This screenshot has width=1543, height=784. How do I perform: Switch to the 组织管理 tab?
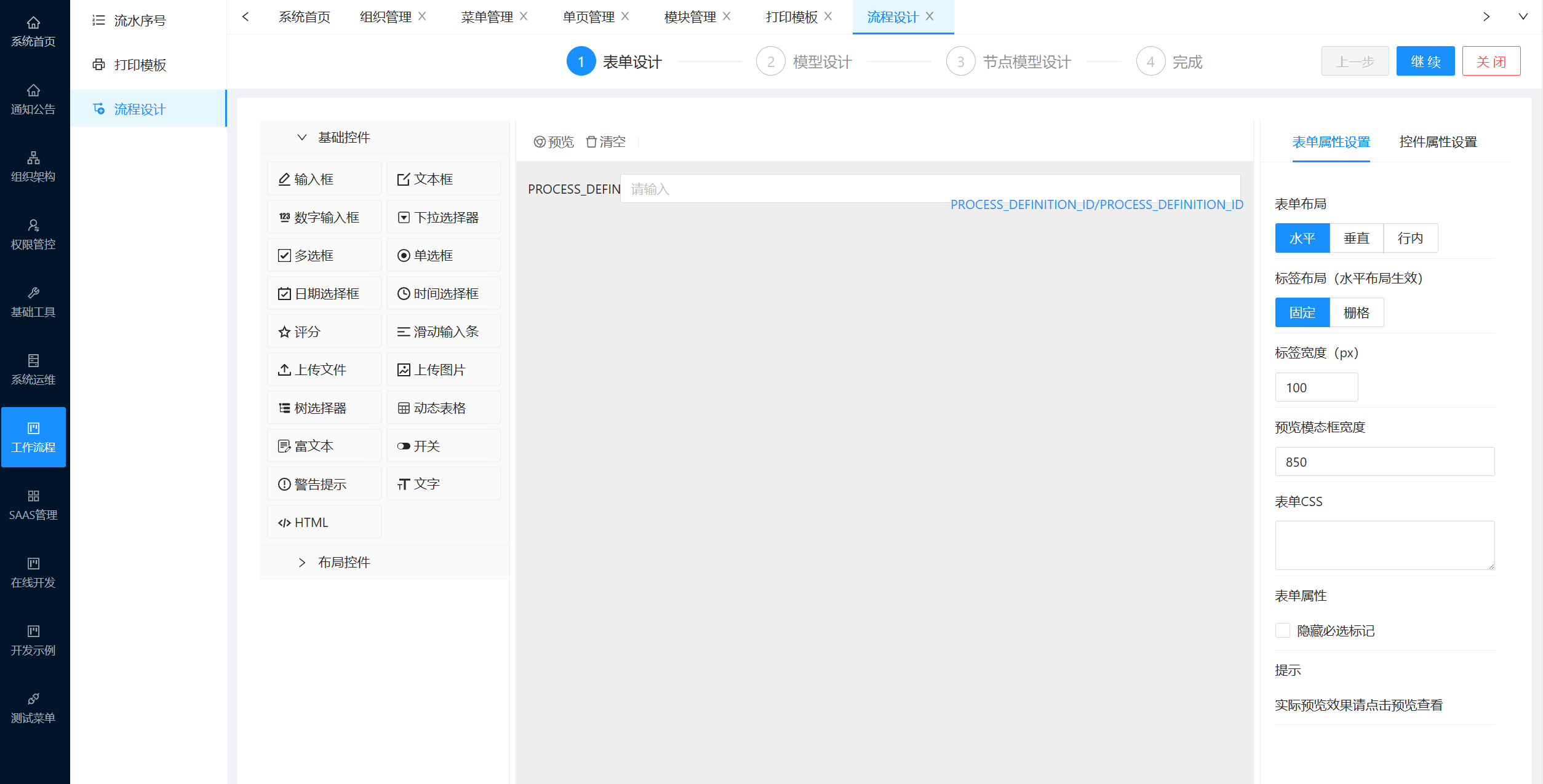tap(386, 17)
